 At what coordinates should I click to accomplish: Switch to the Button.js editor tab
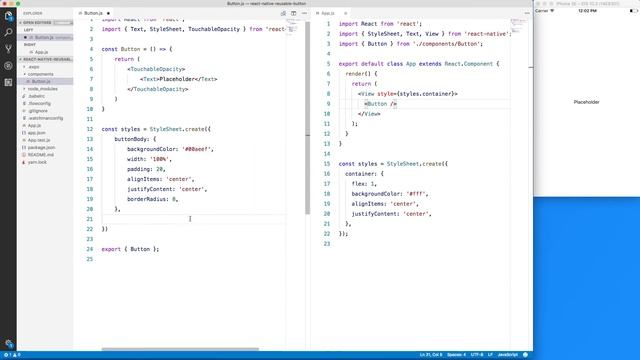(x=93, y=13)
